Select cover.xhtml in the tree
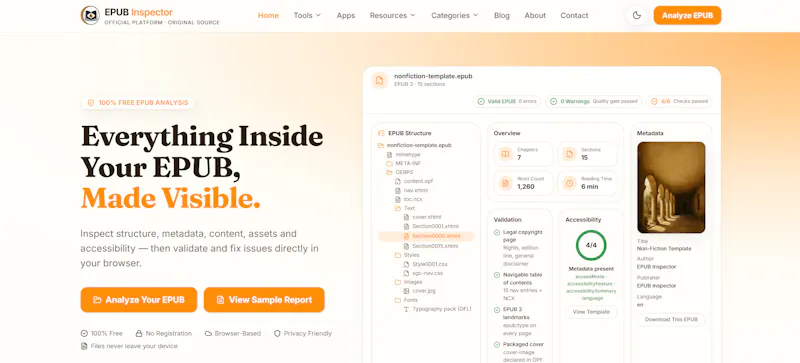This screenshot has width=800, height=363. point(427,217)
